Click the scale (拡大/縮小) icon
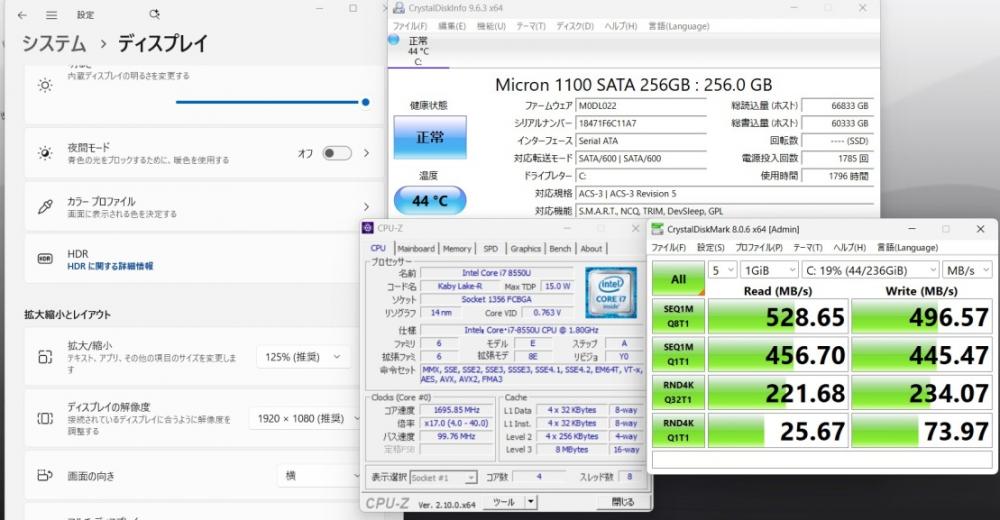The width and height of the screenshot is (1000, 520). [45, 357]
